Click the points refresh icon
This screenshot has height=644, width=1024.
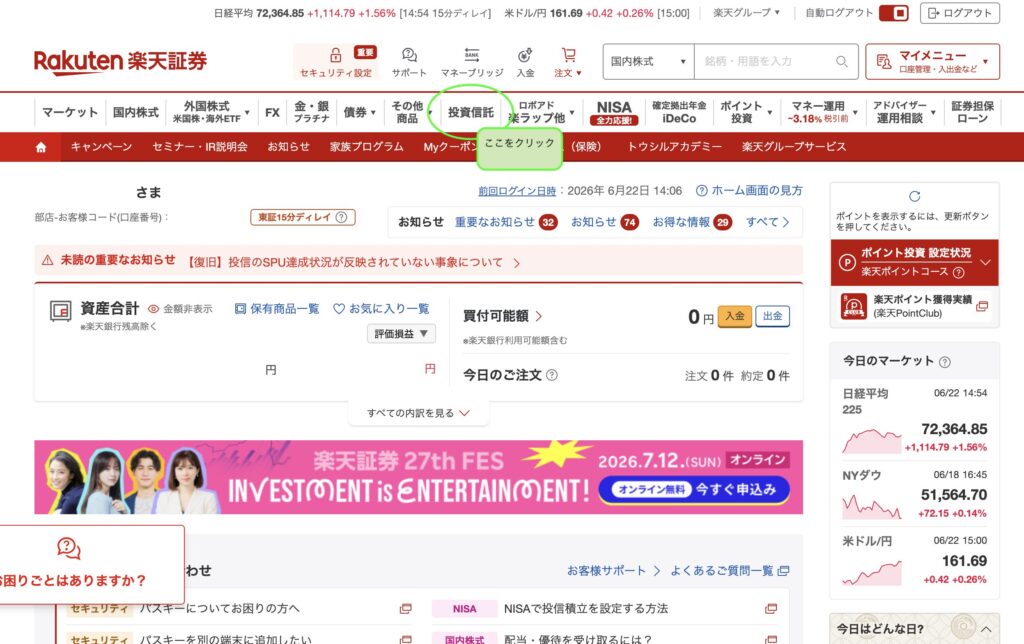pos(914,196)
